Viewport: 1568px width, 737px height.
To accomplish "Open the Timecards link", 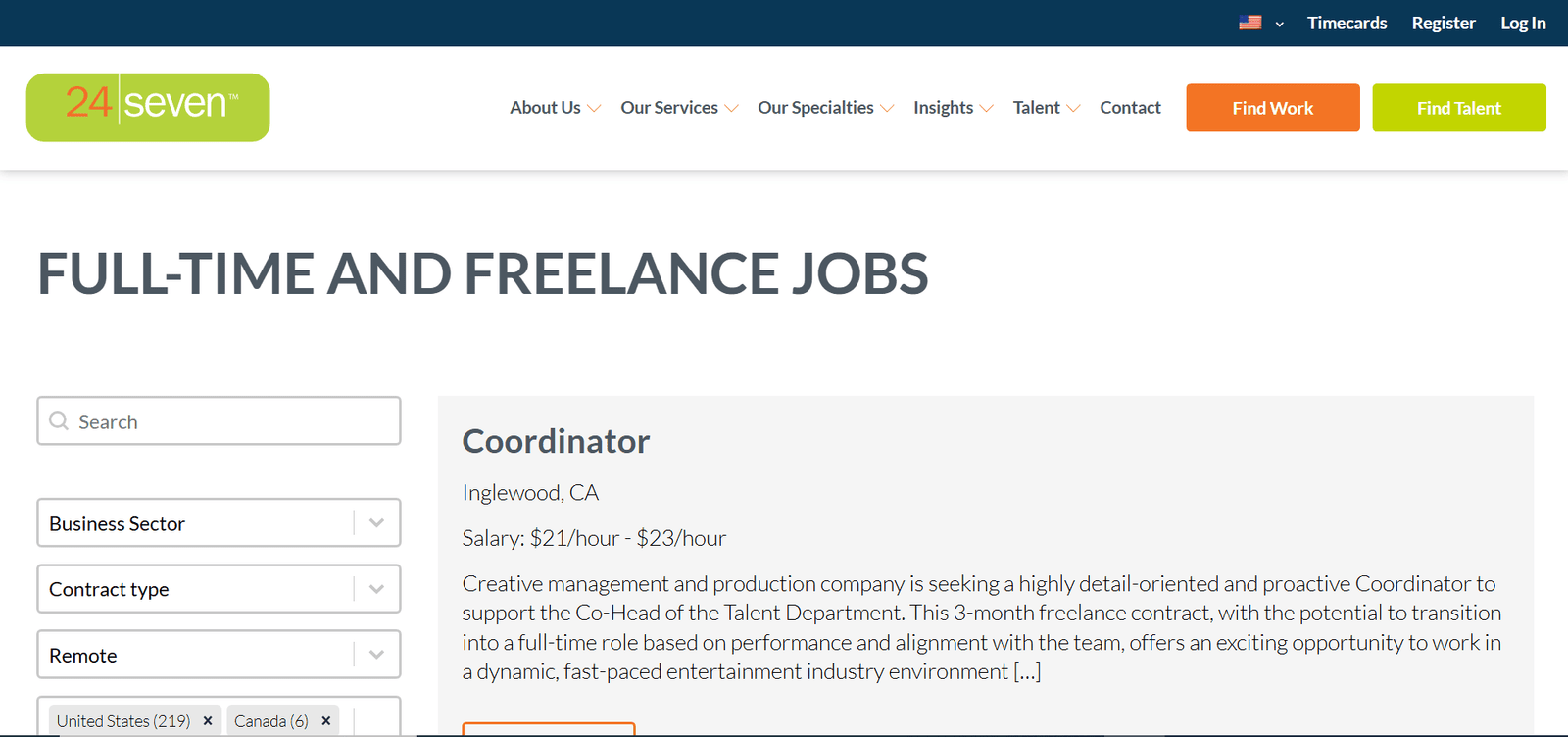I will pos(1347,23).
